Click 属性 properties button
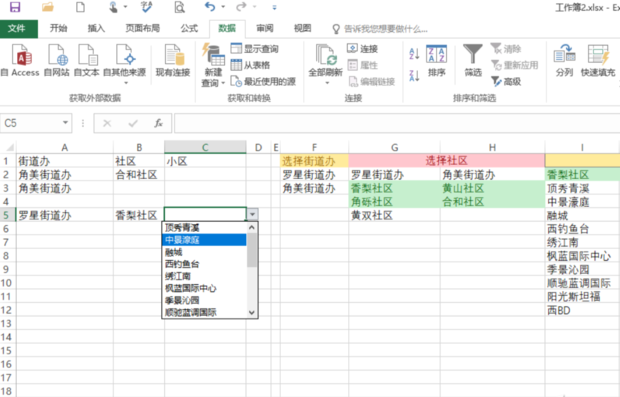620x397 pixels. tap(363, 65)
